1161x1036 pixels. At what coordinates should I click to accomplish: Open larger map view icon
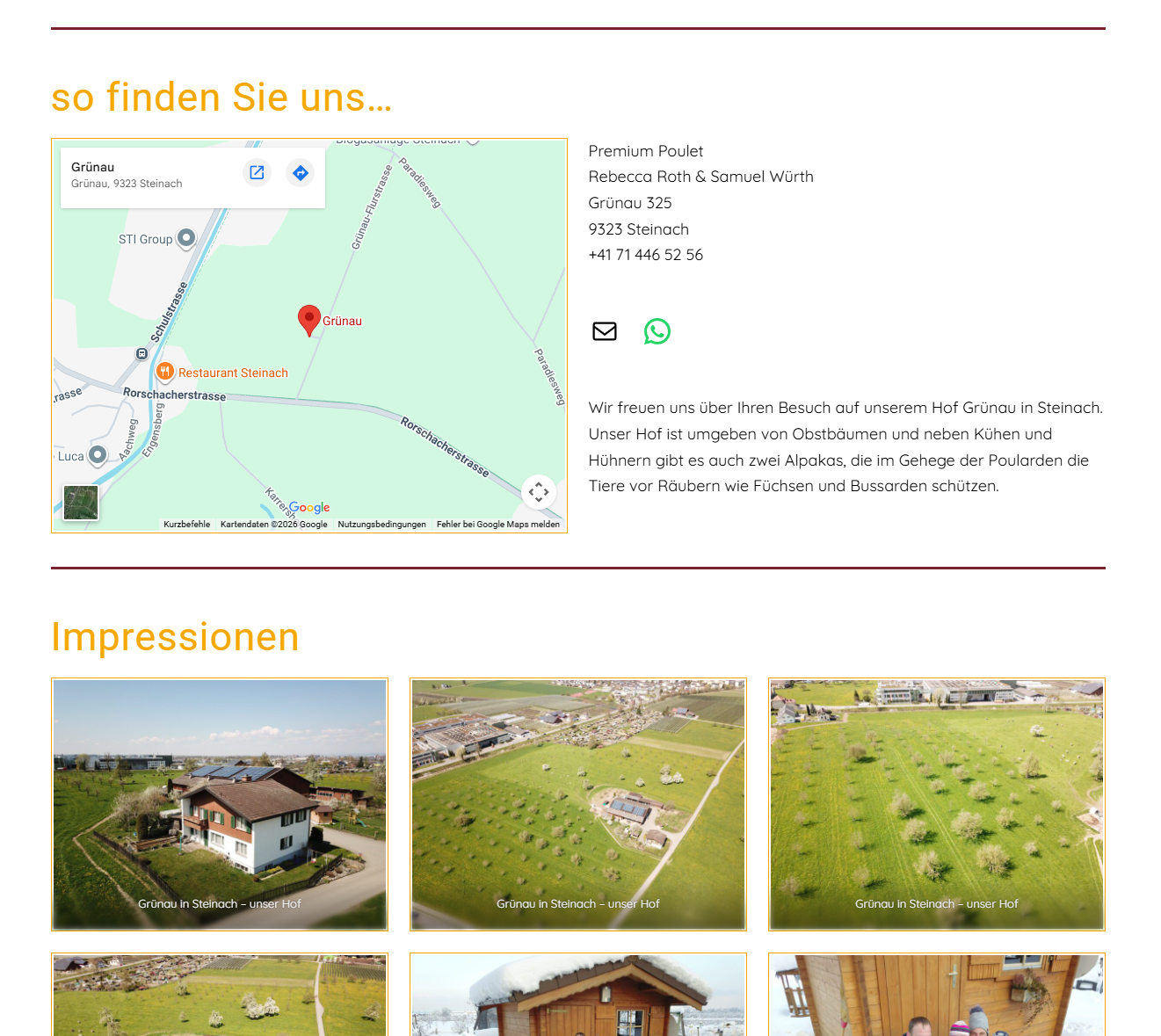pos(257,172)
